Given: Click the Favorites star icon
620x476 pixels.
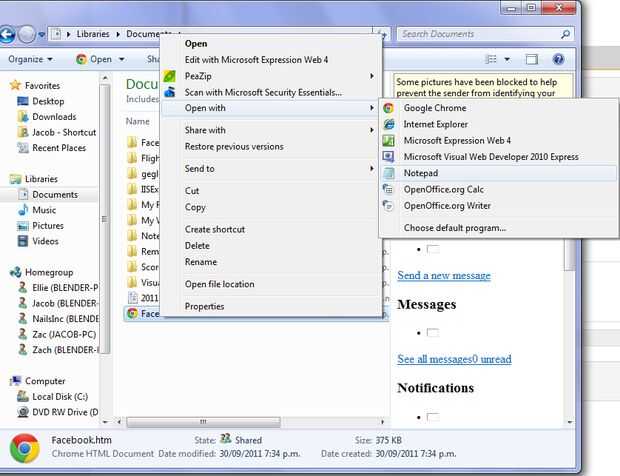Looking at the screenshot, I should (x=15, y=85).
